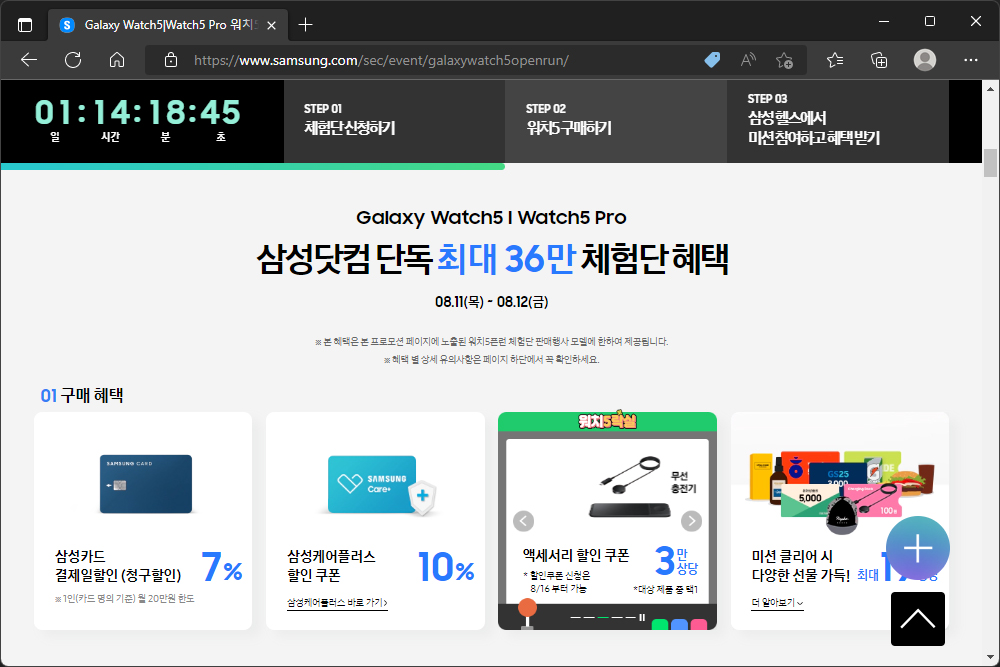Image resolution: width=1000 pixels, height=667 pixels.
Task: Show next accessory carousel slide
Action: coord(691,521)
